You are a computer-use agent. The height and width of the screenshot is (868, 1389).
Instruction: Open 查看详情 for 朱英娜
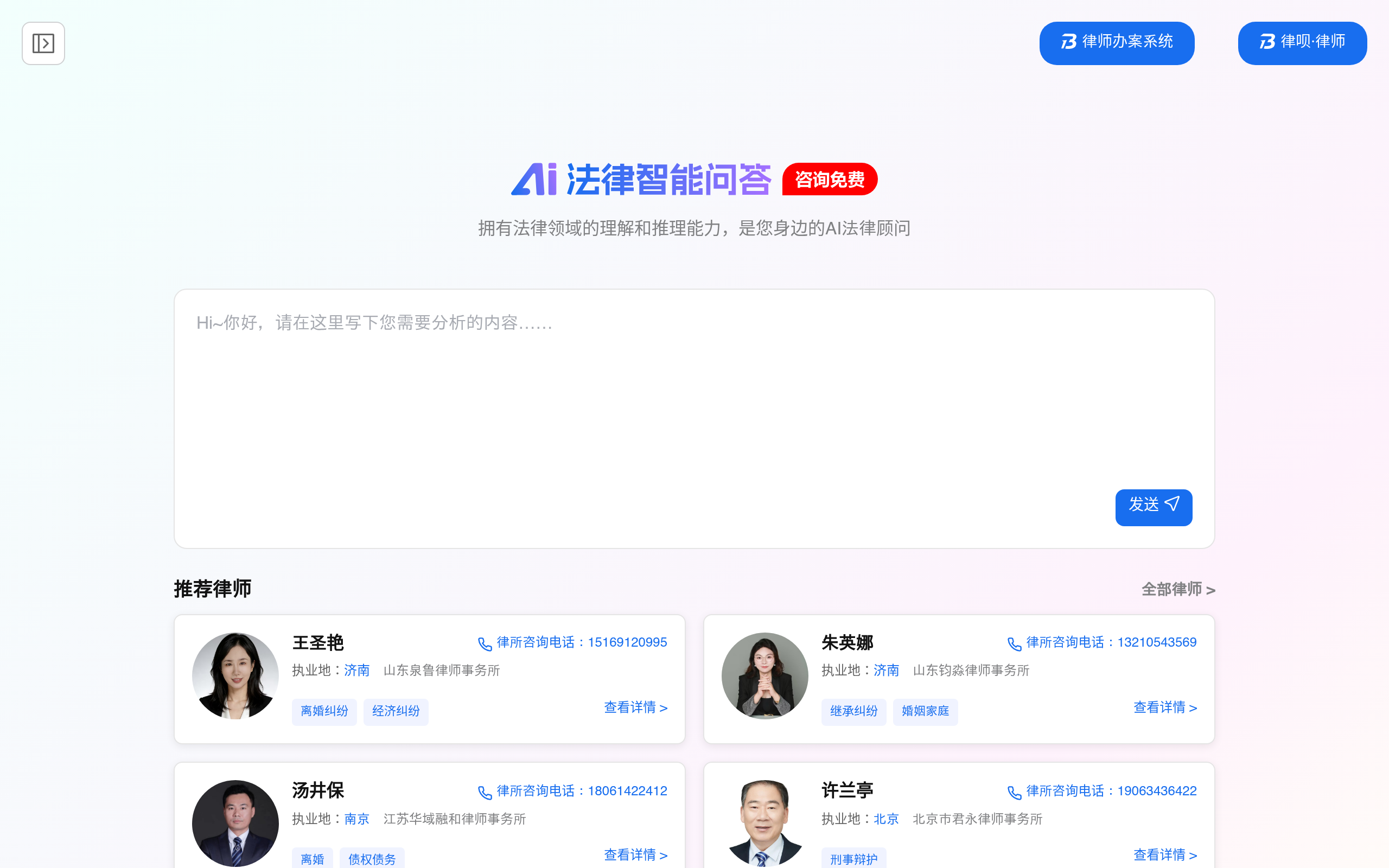[1165, 707]
